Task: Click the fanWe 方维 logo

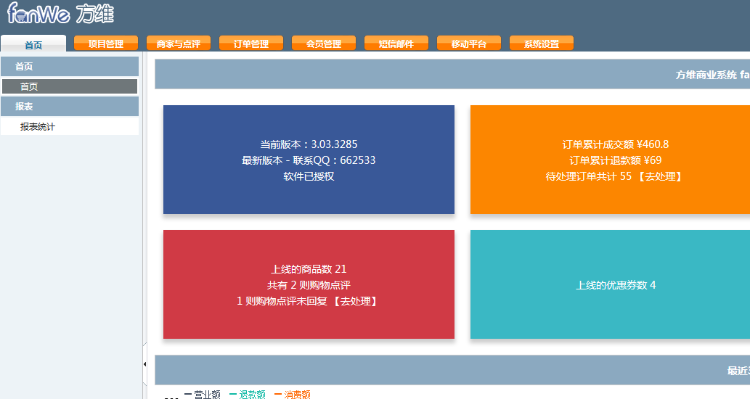Action: [61, 13]
